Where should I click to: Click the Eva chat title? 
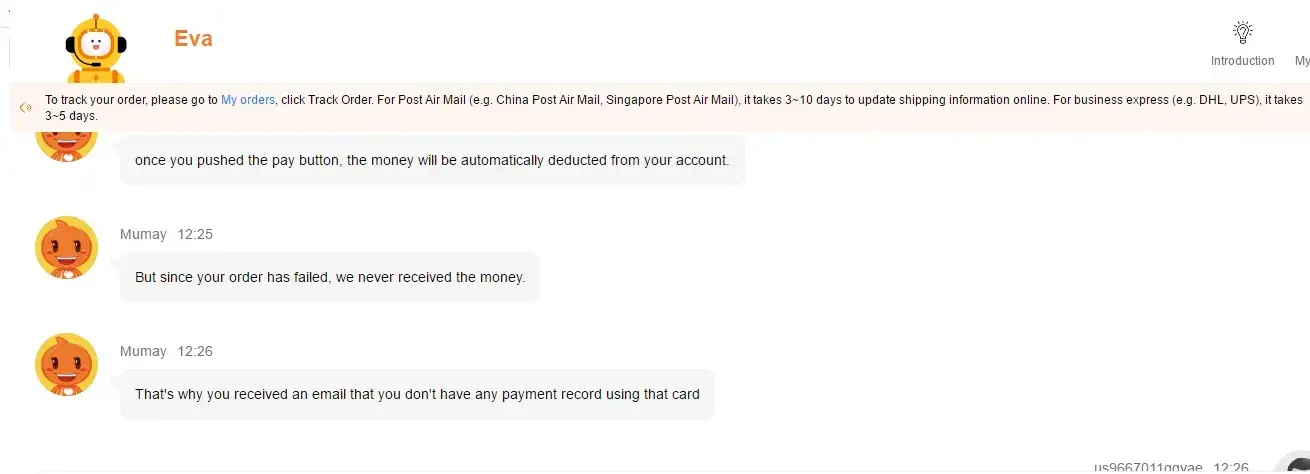click(x=193, y=39)
